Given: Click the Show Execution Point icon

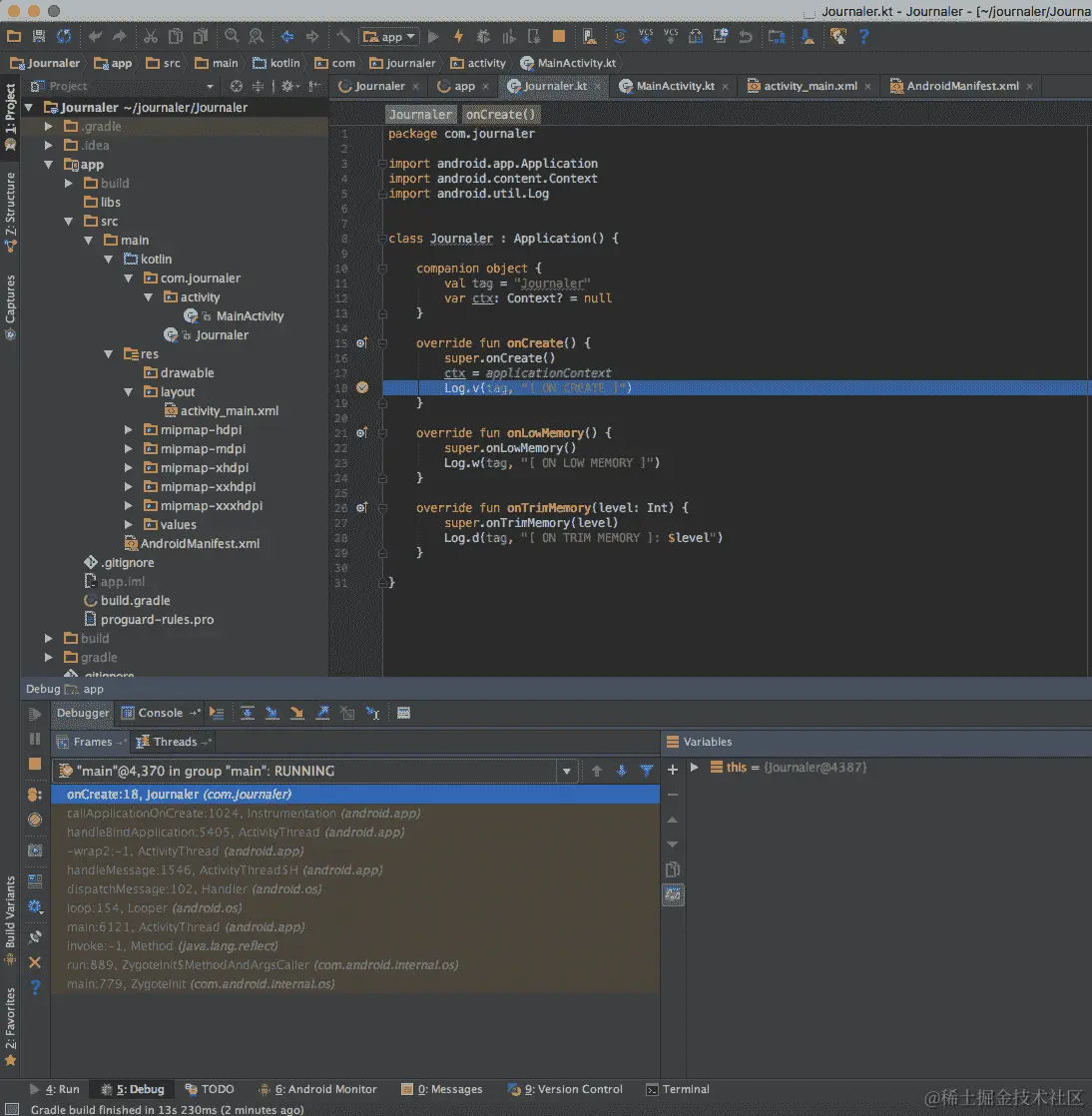Looking at the screenshot, I should click(x=217, y=713).
